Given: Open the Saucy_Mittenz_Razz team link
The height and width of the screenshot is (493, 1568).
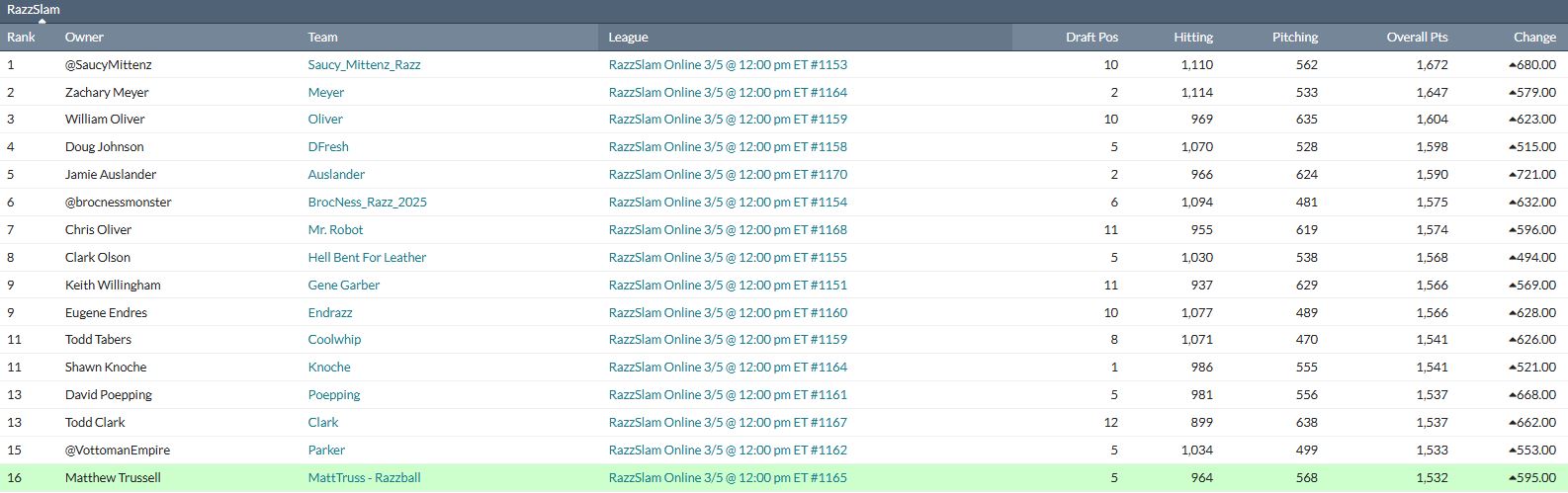Looking at the screenshot, I should 364,64.
